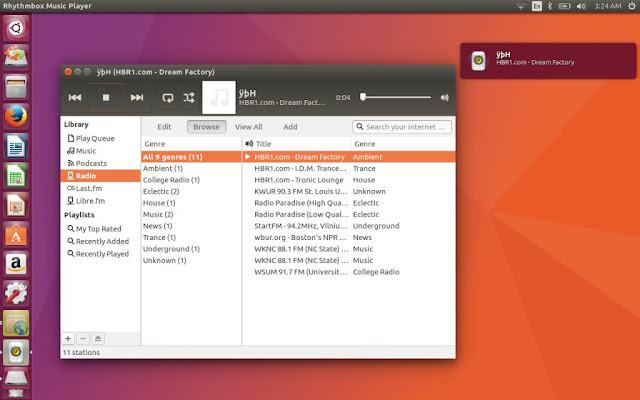Image resolution: width=640 pixels, height=400 pixels.
Task: Open Recently Played playlist
Action: pos(100,254)
